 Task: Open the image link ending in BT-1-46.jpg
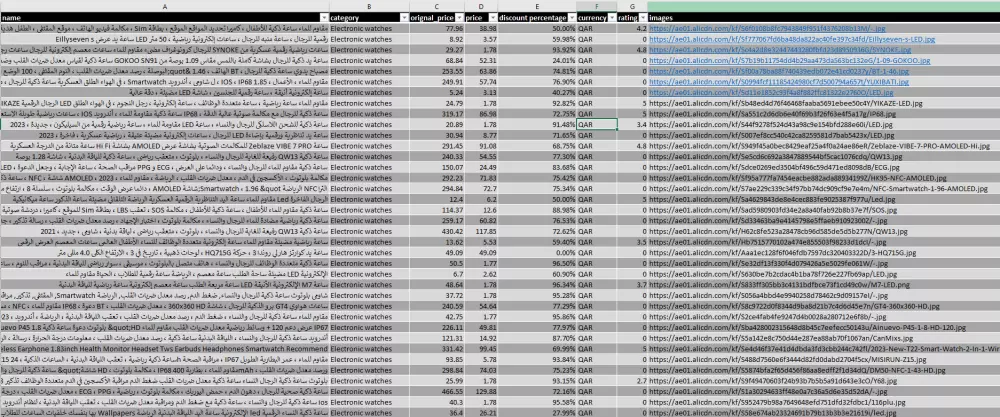pos(779,71)
